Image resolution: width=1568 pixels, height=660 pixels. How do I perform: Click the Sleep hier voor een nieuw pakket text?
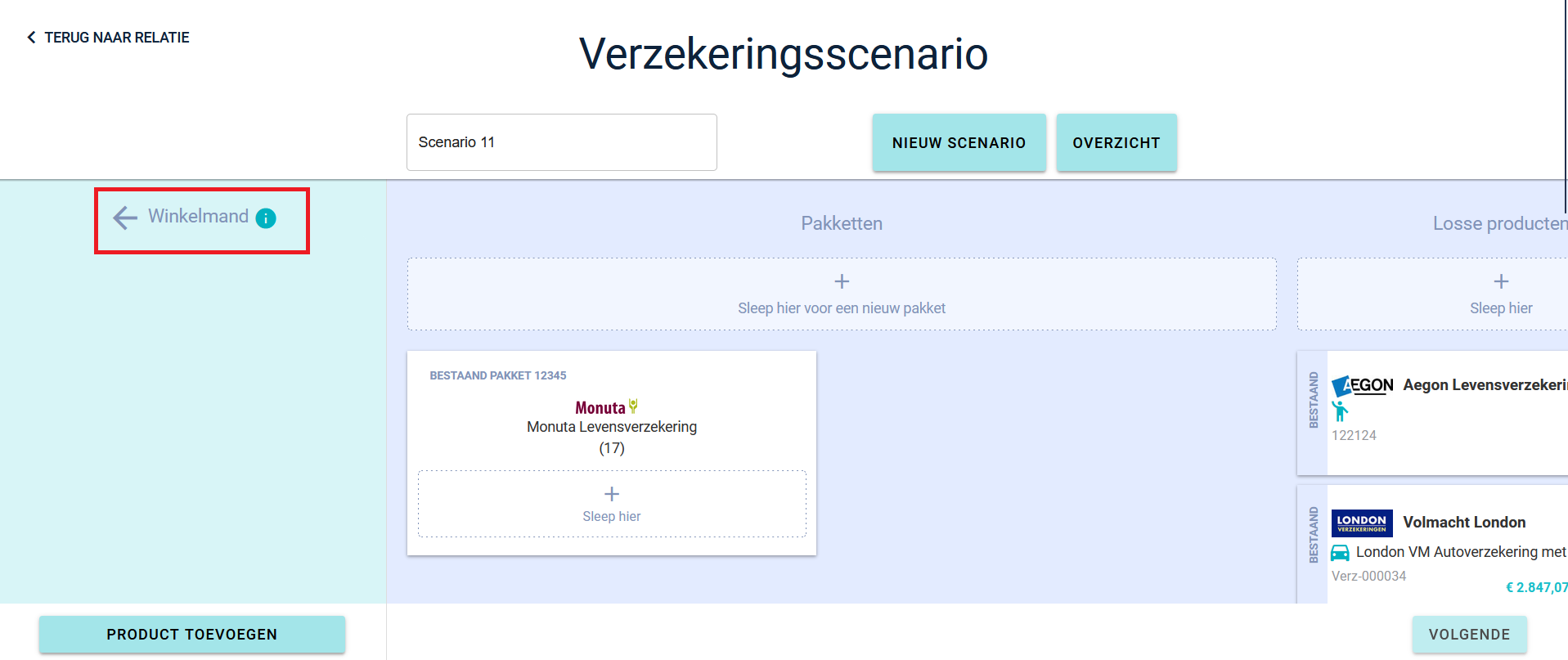pos(842,308)
